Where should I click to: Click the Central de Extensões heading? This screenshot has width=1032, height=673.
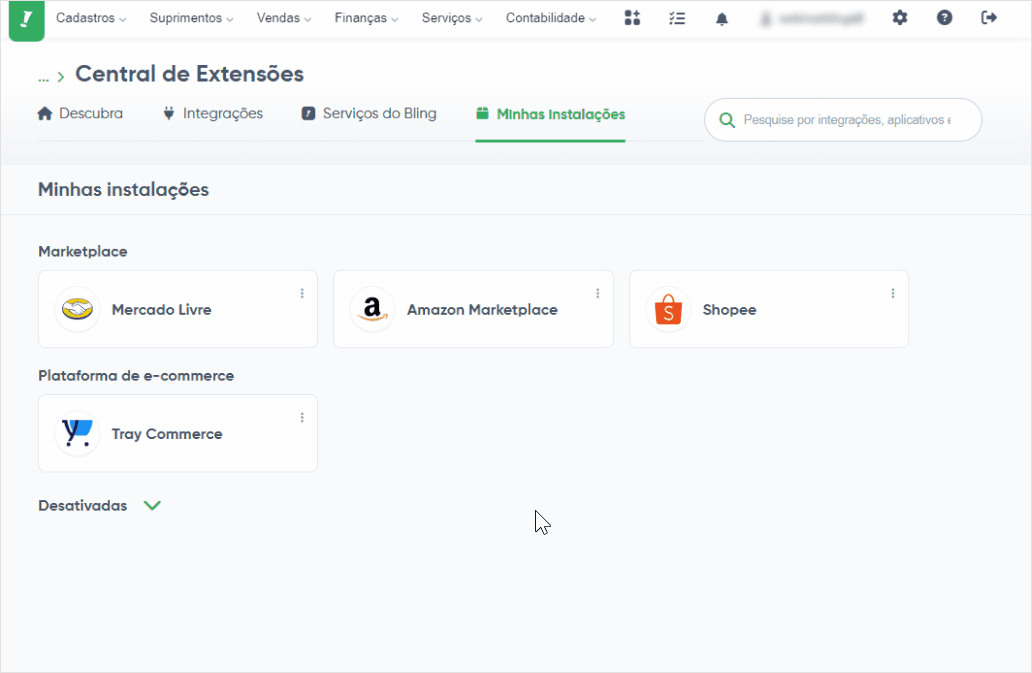point(190,74)
